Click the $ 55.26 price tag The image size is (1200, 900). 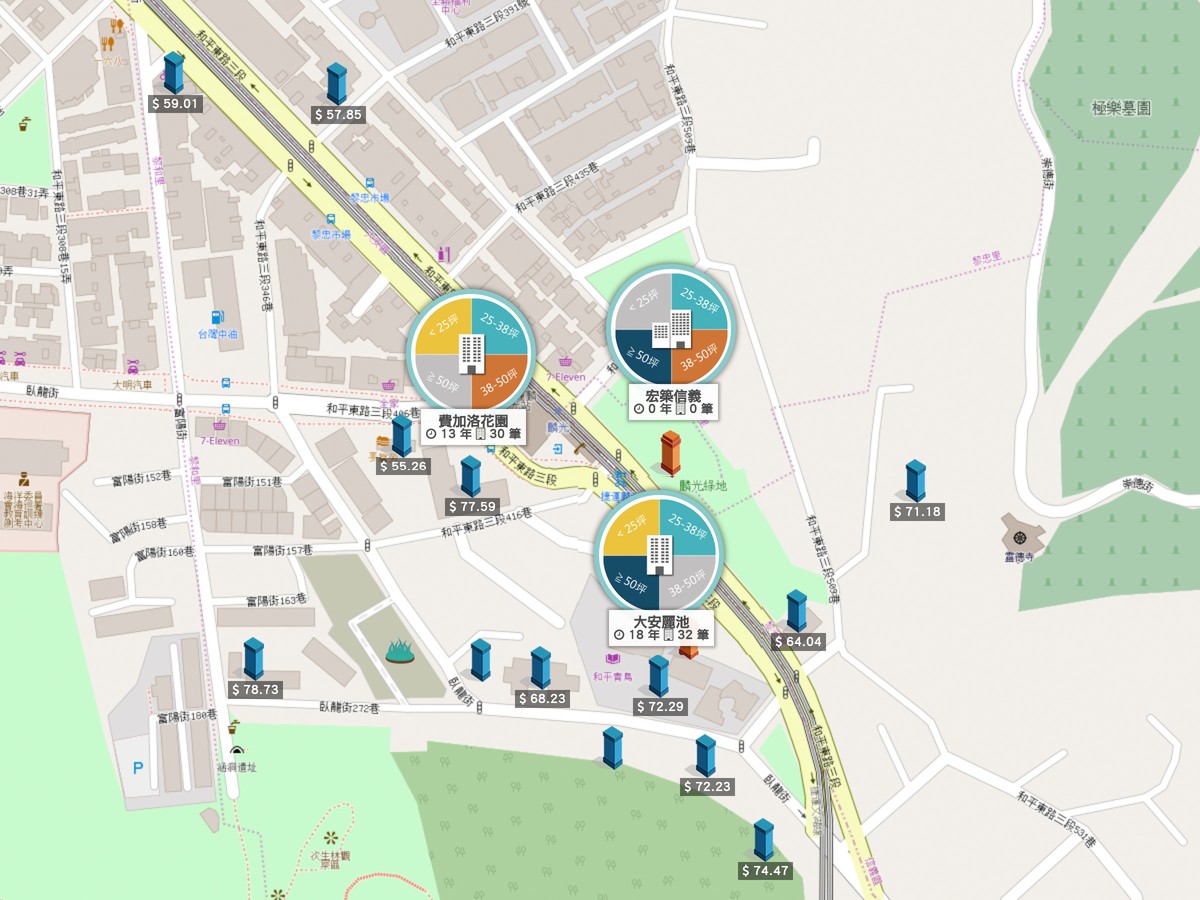click(402, 467)
